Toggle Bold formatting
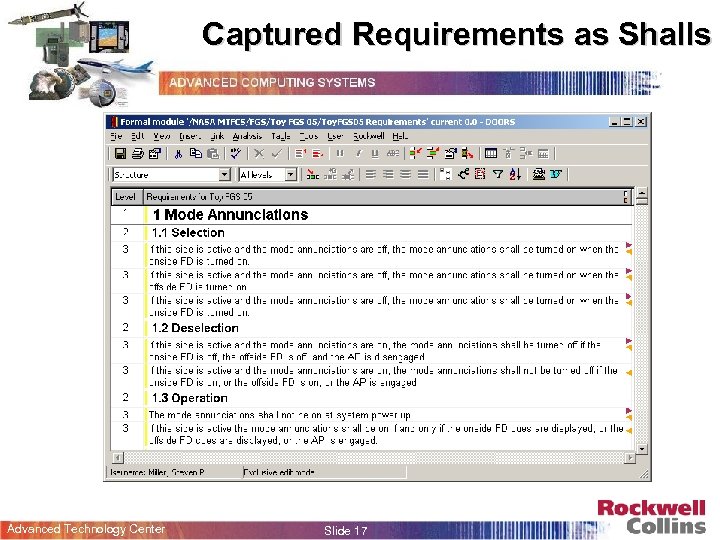Viewport: 720px width, 540px height. coord(340,153)
